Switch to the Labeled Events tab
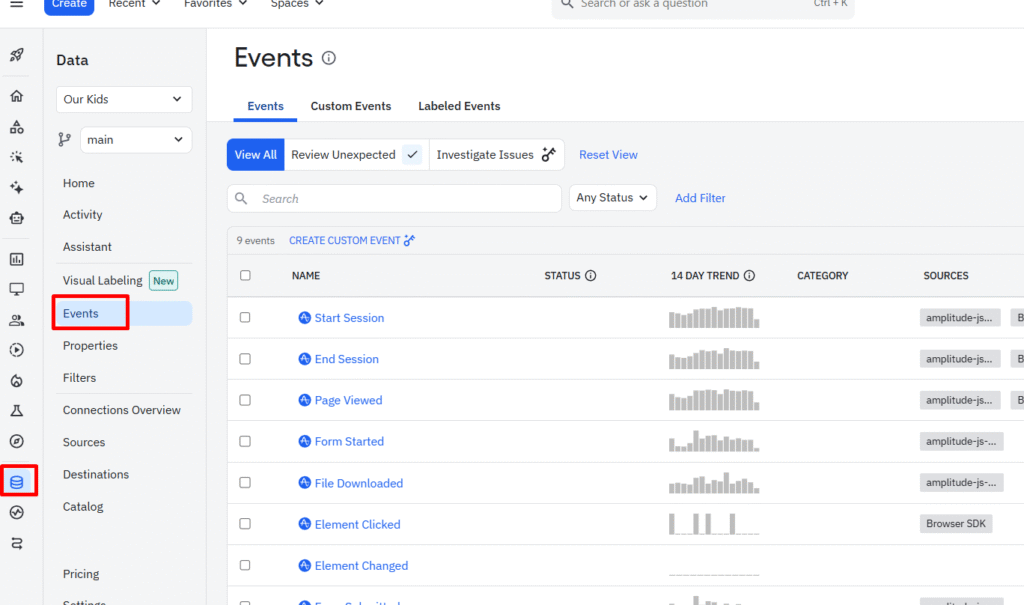 click(x=459, y=106)
